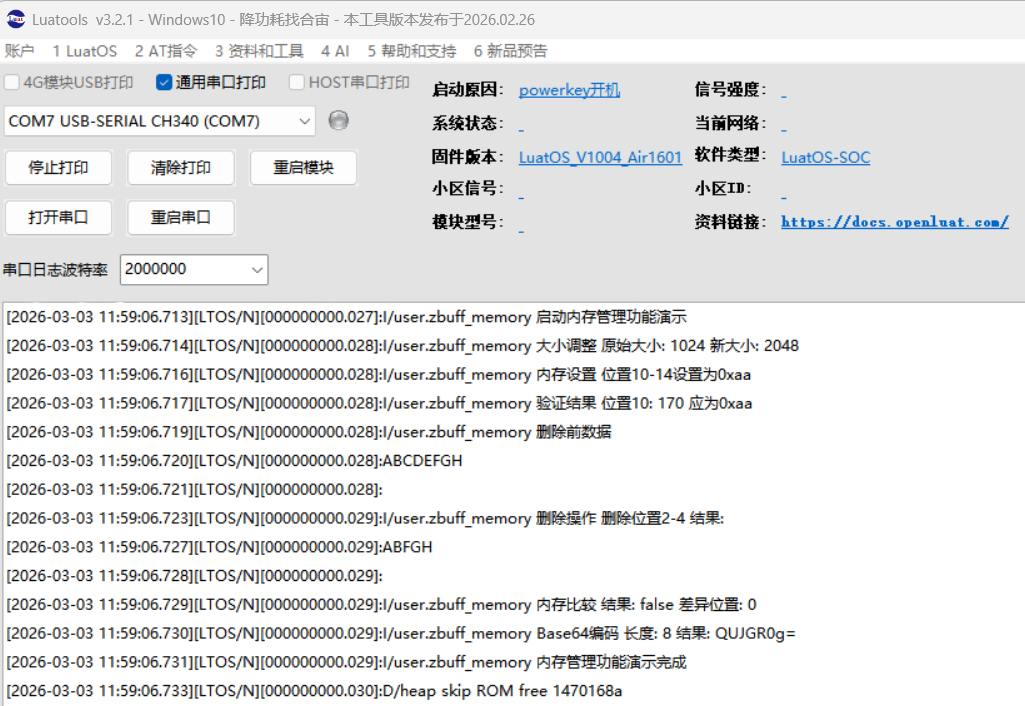This screenshot has height=706, width=1025.
Task: Click log line '删除操作 删除位置2-4 结果:'
Action: coord(365,518)
